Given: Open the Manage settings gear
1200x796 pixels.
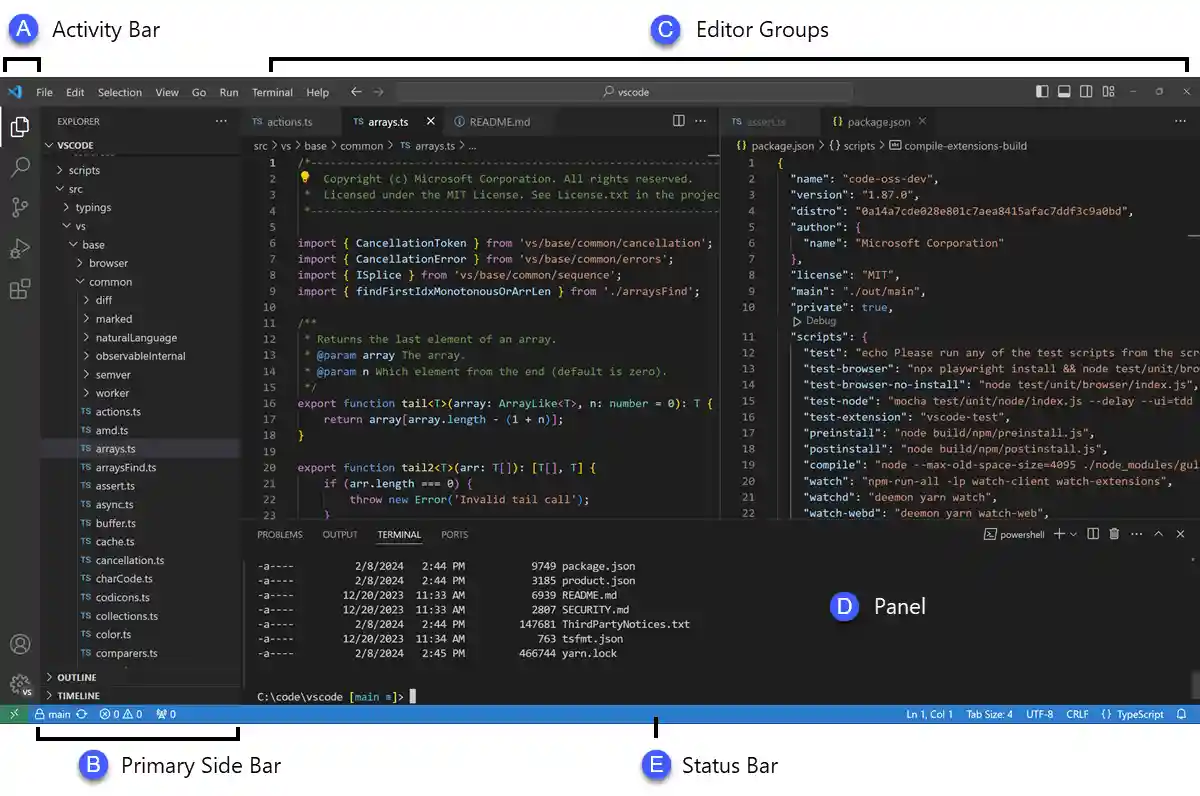Looking at the screenshot, I should click(x=21, y=684).
